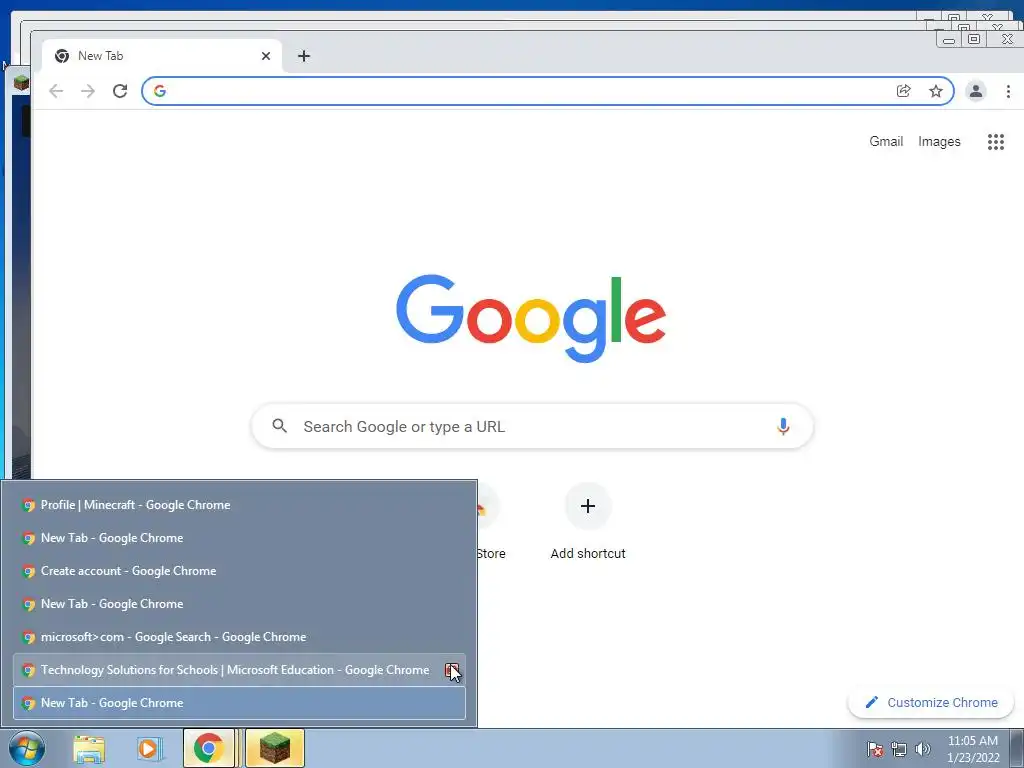Click the Minecraft taskbar button
Screen dimensions: 1024x768
(x=275, y=748)
